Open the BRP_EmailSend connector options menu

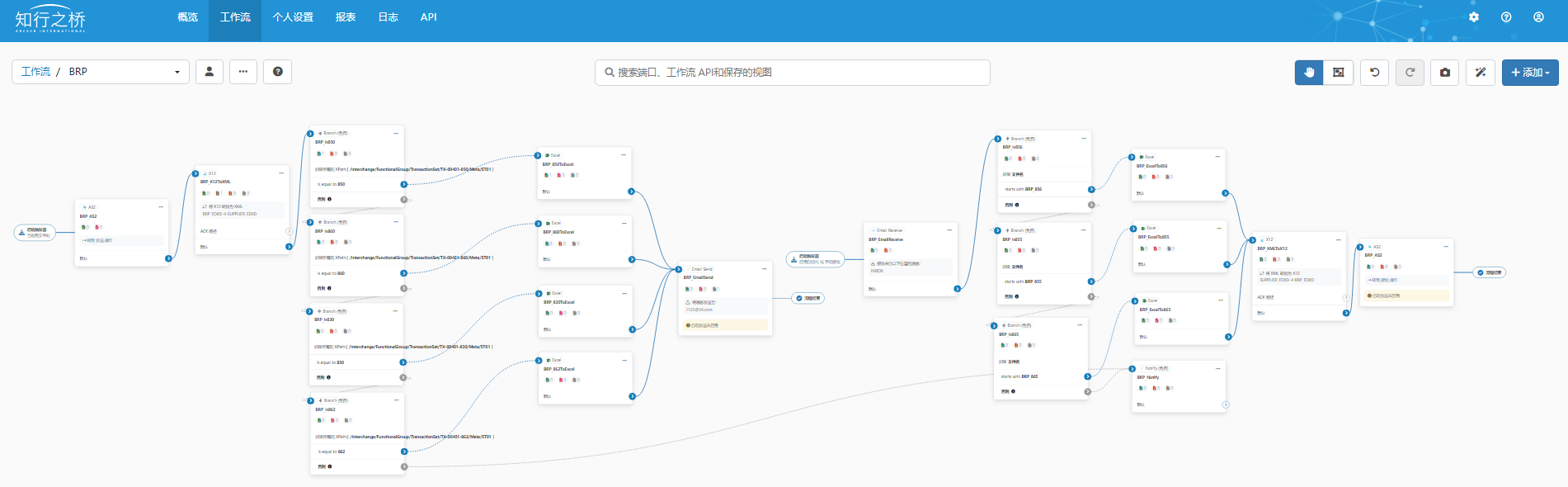coord(764,269)
